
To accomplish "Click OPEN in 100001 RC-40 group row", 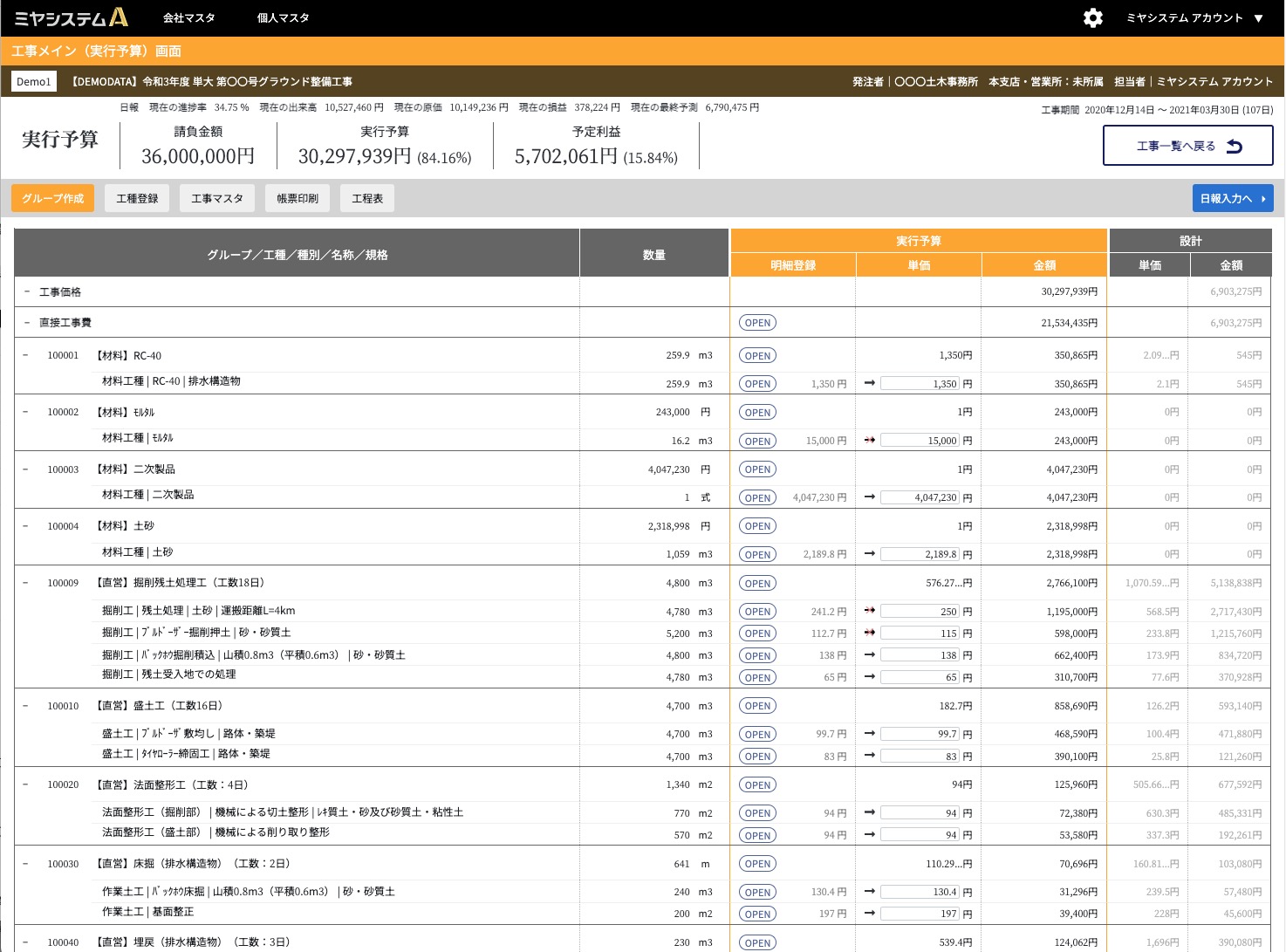I will point(757,355).
